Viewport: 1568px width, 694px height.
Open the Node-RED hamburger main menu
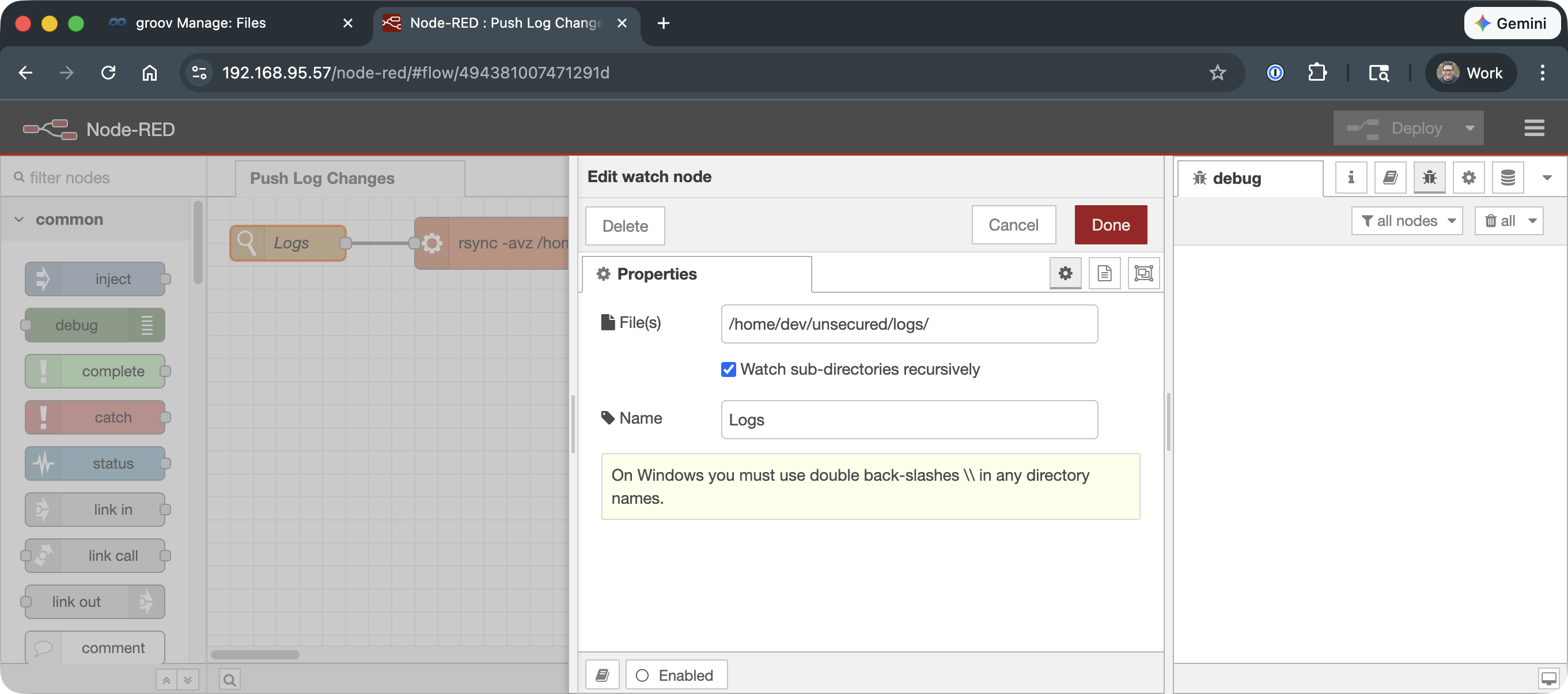1534,129
